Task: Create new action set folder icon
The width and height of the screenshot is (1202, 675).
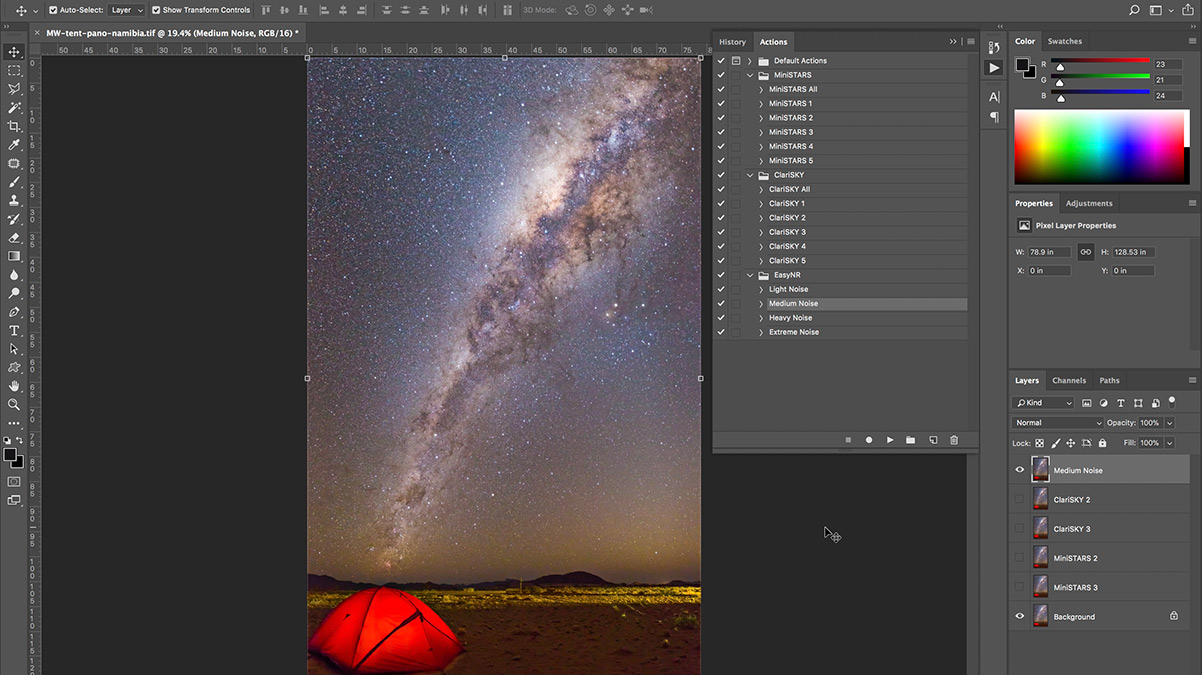Action: (x=911, y=440)
